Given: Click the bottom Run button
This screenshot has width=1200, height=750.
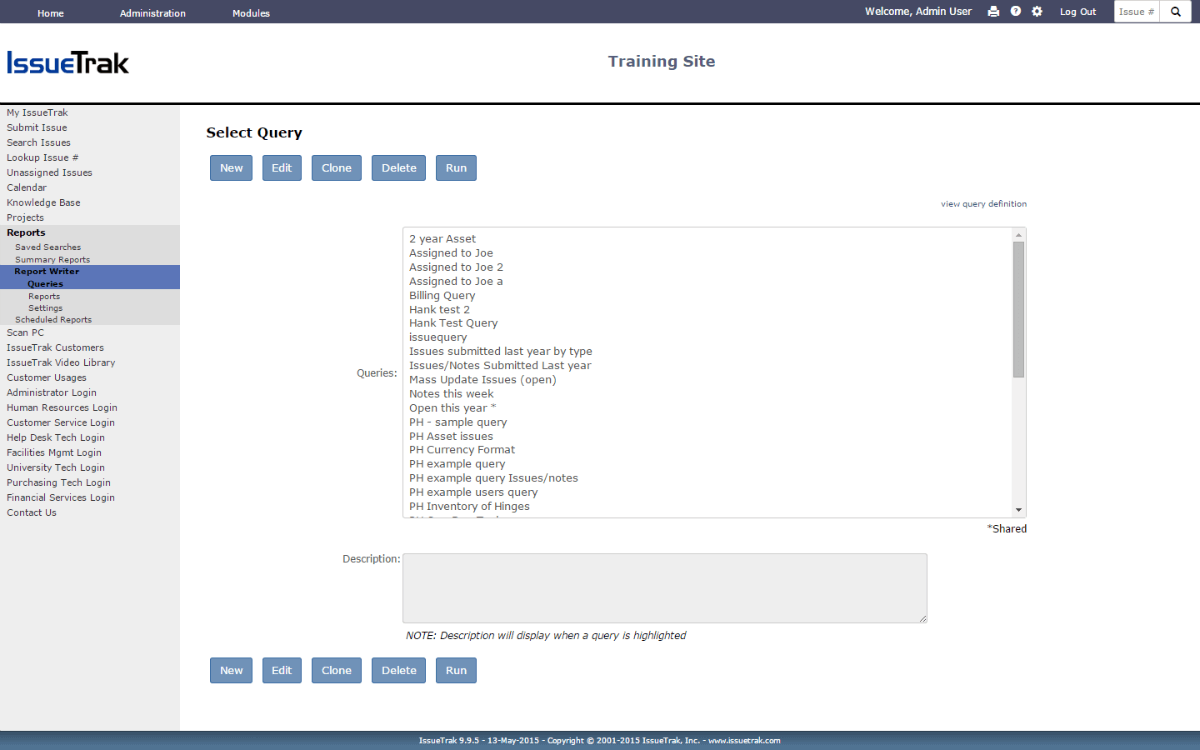Looking at the screenshot, I should coord(456,670).
